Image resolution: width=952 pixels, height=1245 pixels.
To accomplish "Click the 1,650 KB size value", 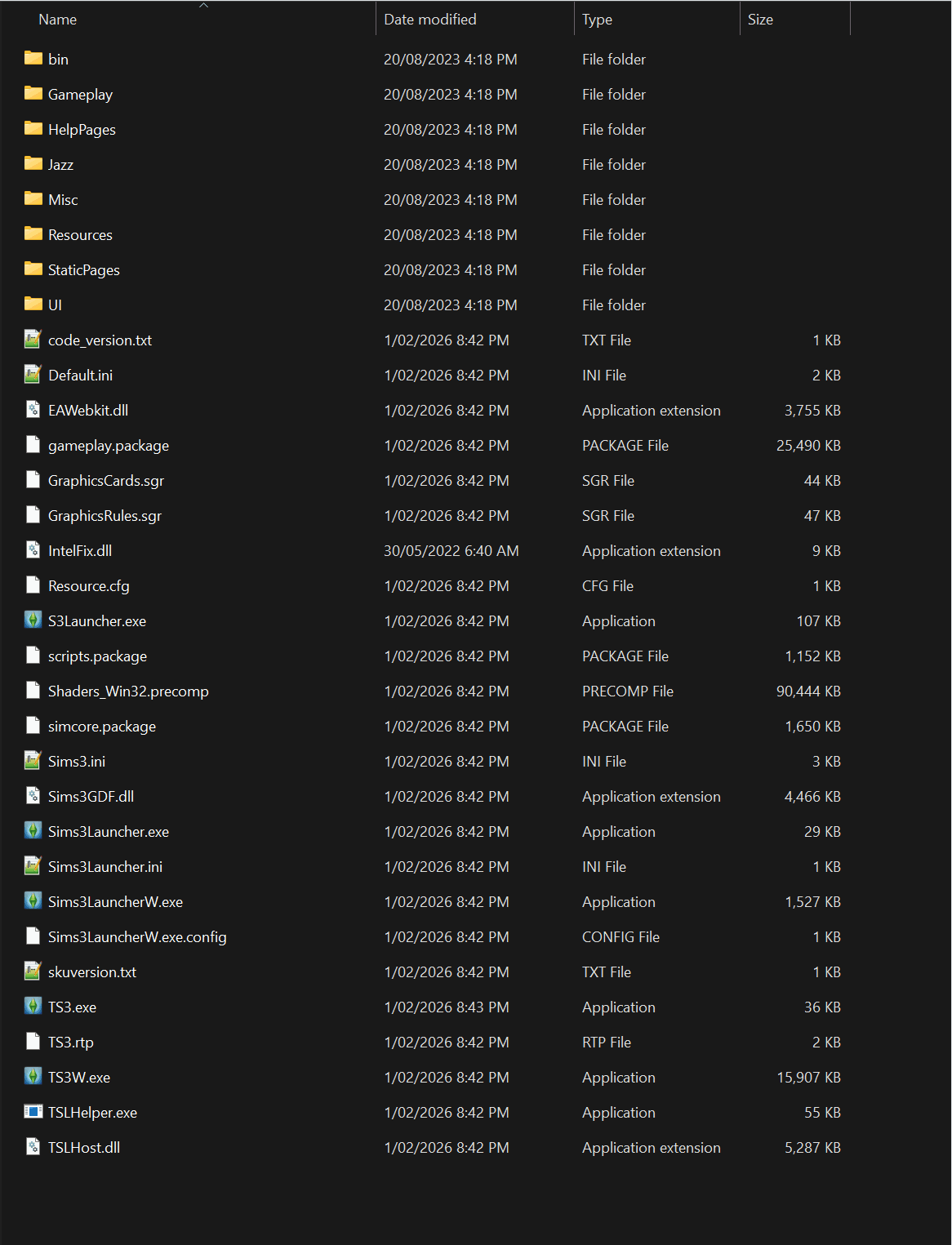I will coord(812,726).
